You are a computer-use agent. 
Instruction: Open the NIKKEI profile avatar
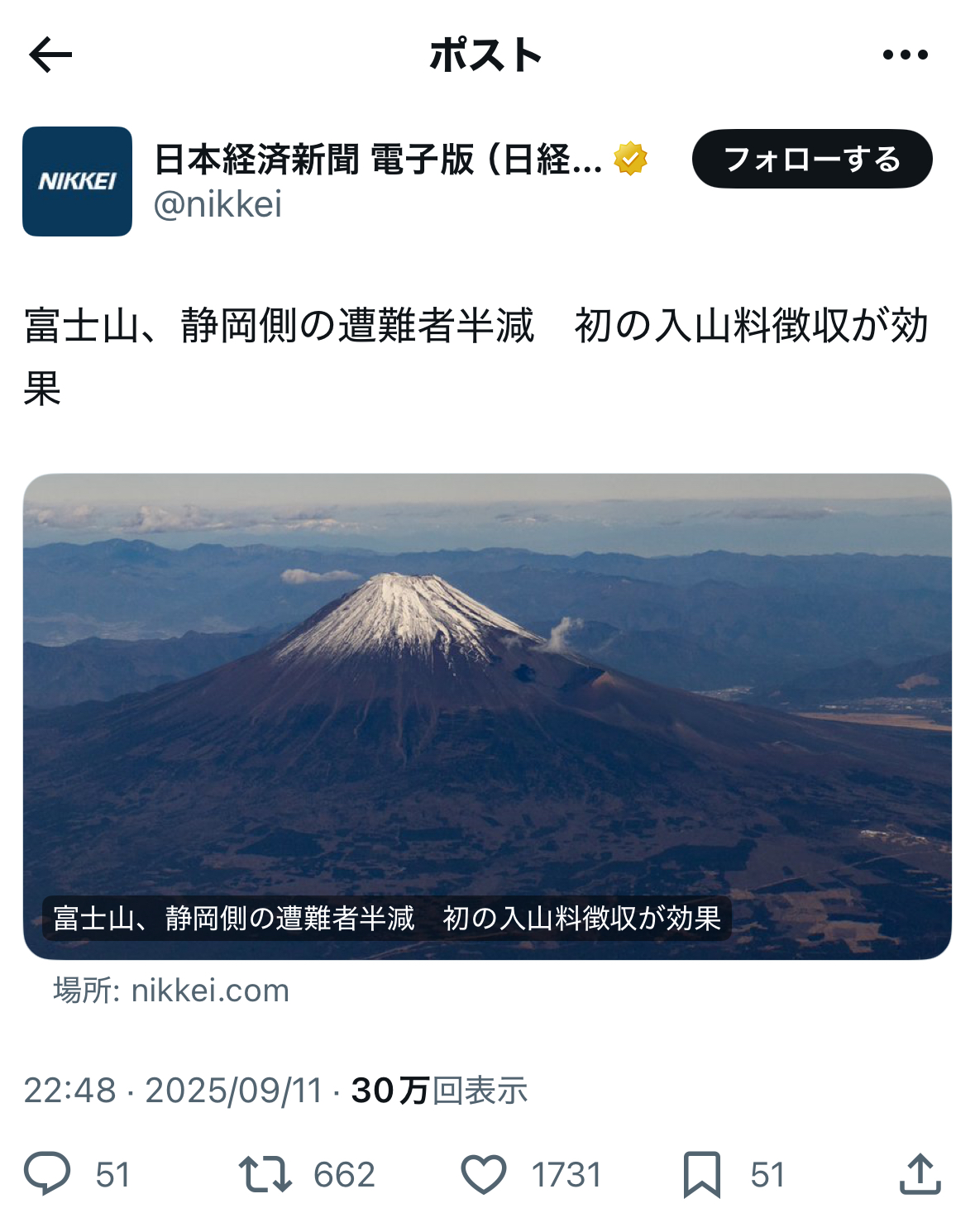tap(77, 181)
